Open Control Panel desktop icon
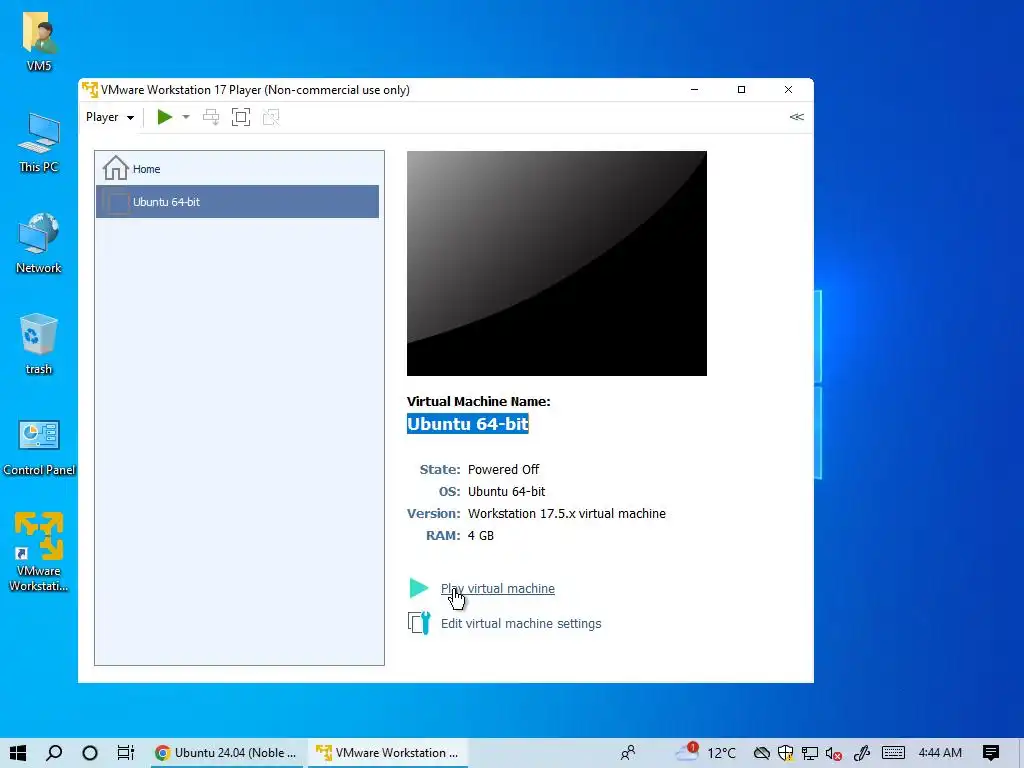The image size is (1024, 768). (x=39, y=447)
